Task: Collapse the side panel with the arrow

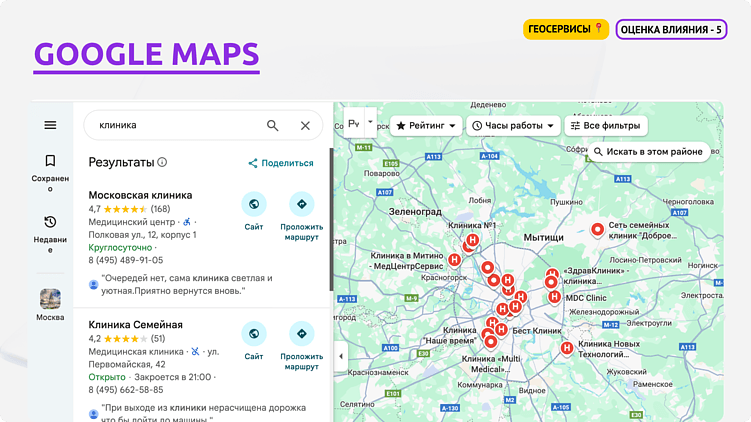Action: click(341, 356)
